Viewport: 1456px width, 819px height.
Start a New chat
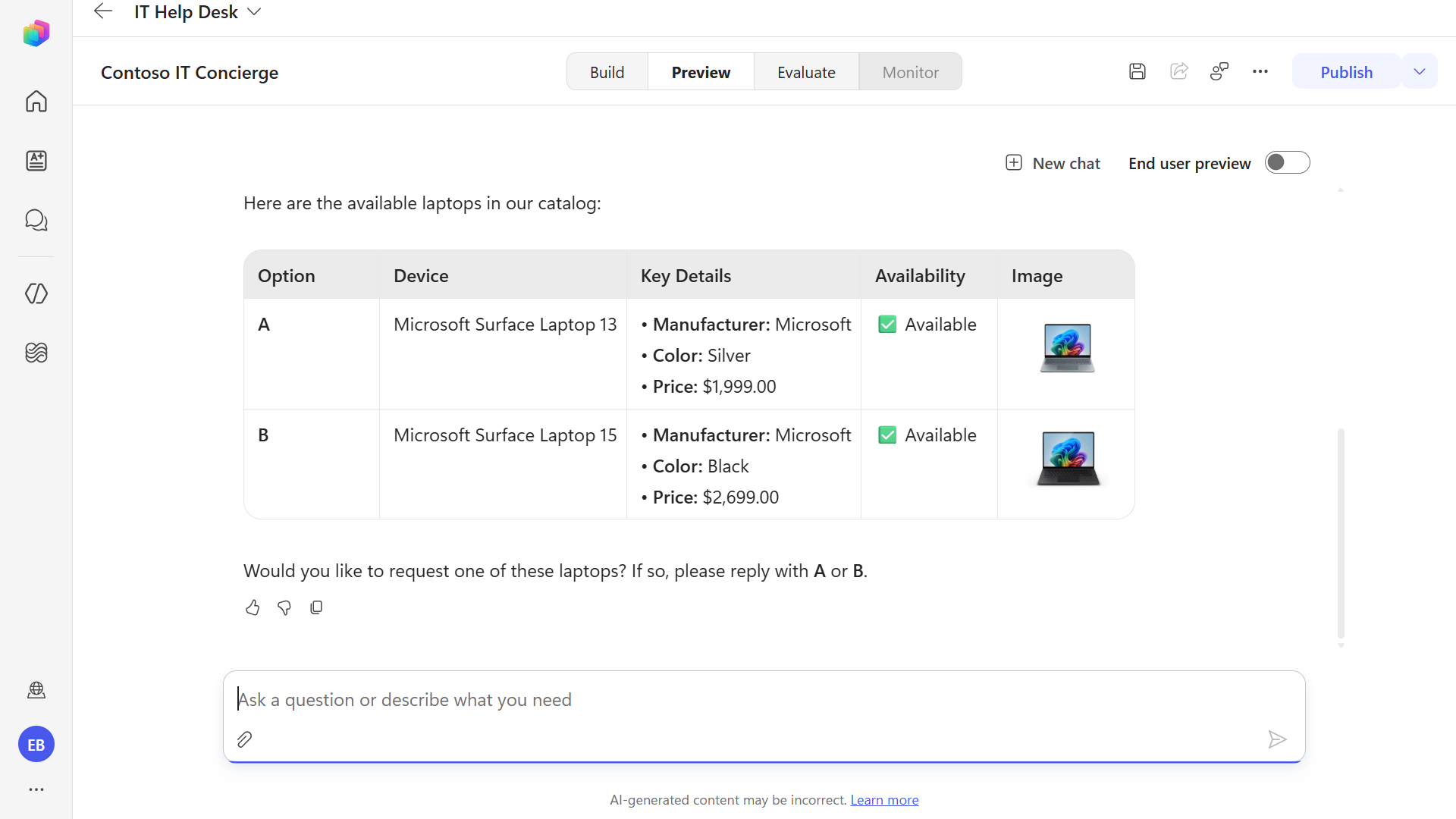pos(1053,163)
